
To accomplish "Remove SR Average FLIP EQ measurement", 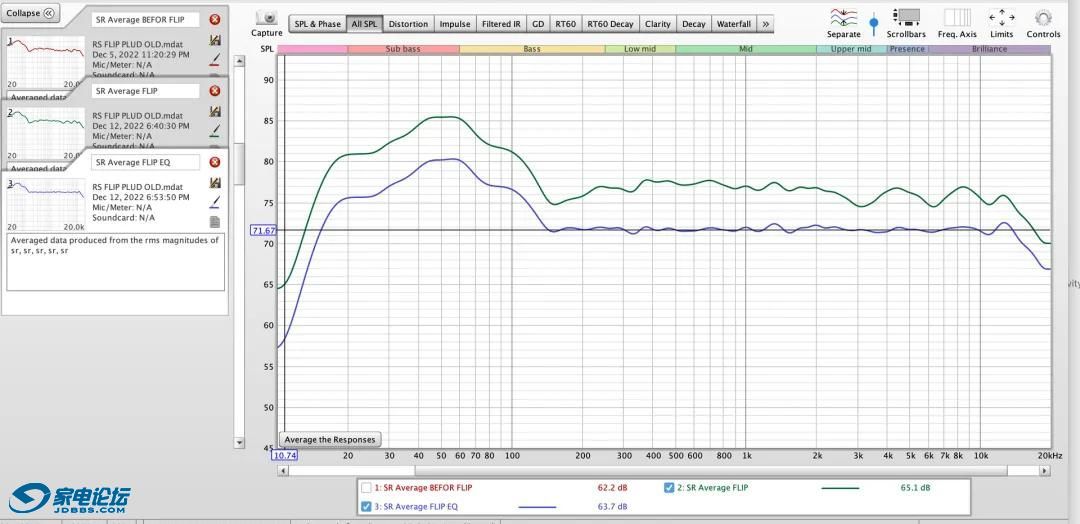I will pyautogui.click(x=215, y=163).
